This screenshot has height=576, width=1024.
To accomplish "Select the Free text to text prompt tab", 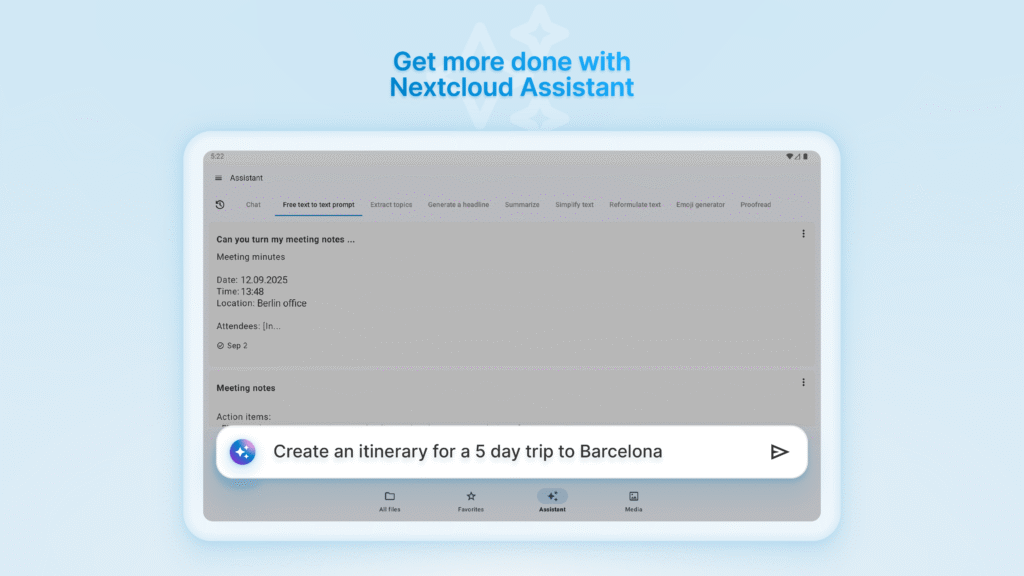I will click(x=319, y=204).
